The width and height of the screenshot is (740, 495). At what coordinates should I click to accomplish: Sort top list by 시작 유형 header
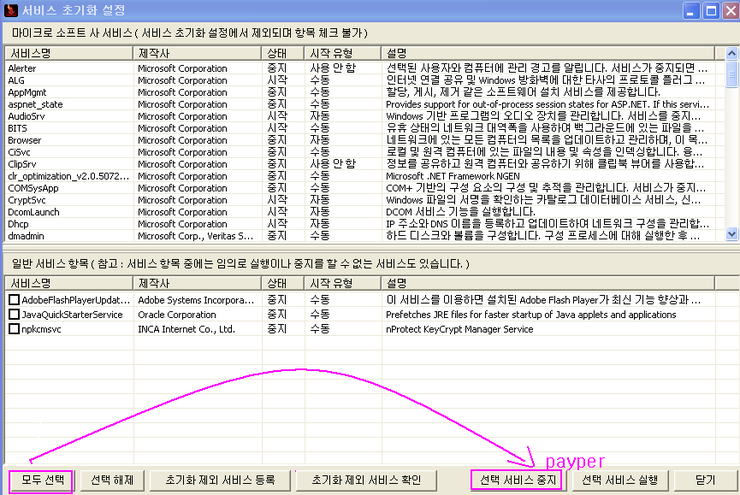tap(341, 52)
